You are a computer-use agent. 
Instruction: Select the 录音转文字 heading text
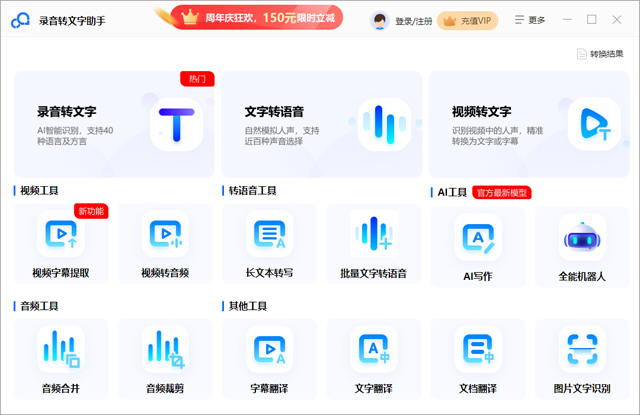(x=67, y=111)
